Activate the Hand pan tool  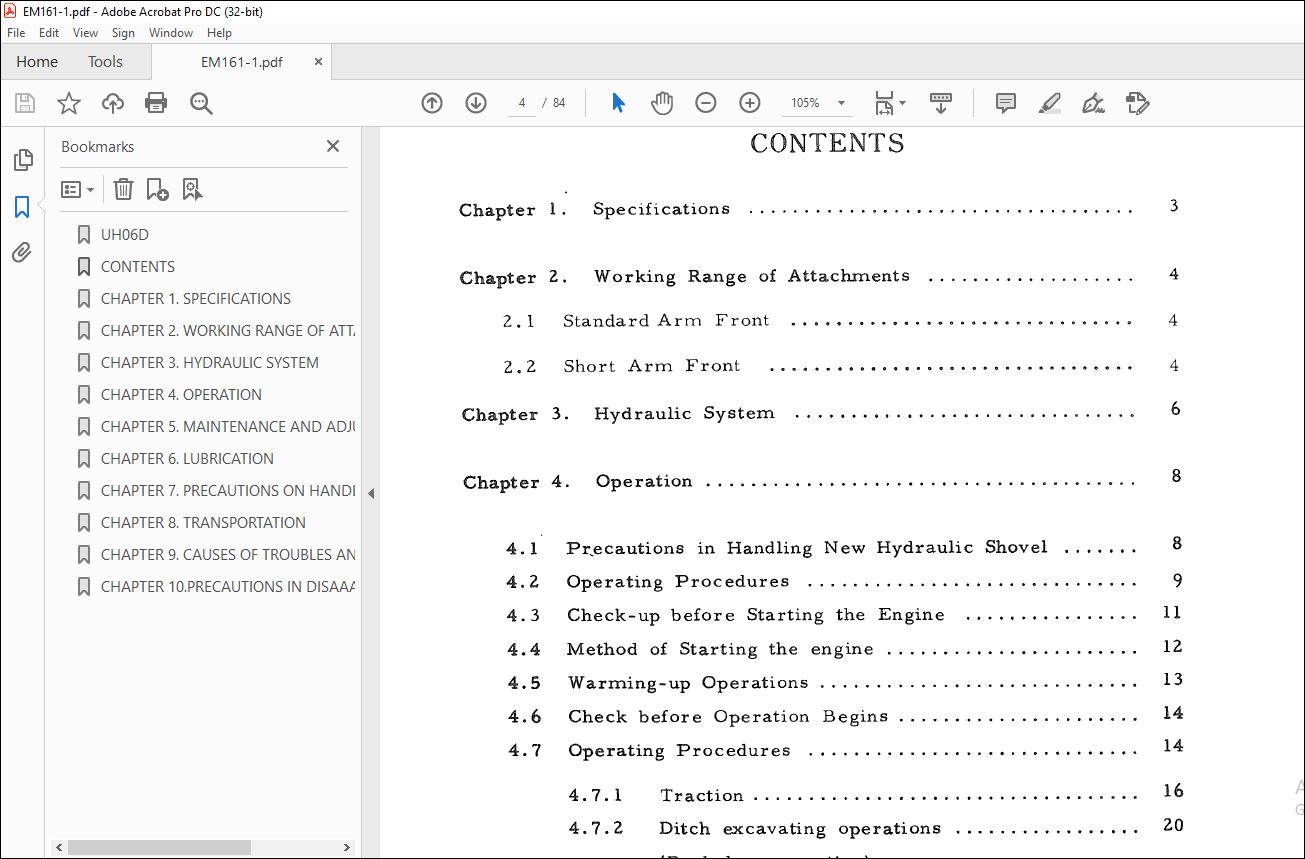tap(662, 103)
